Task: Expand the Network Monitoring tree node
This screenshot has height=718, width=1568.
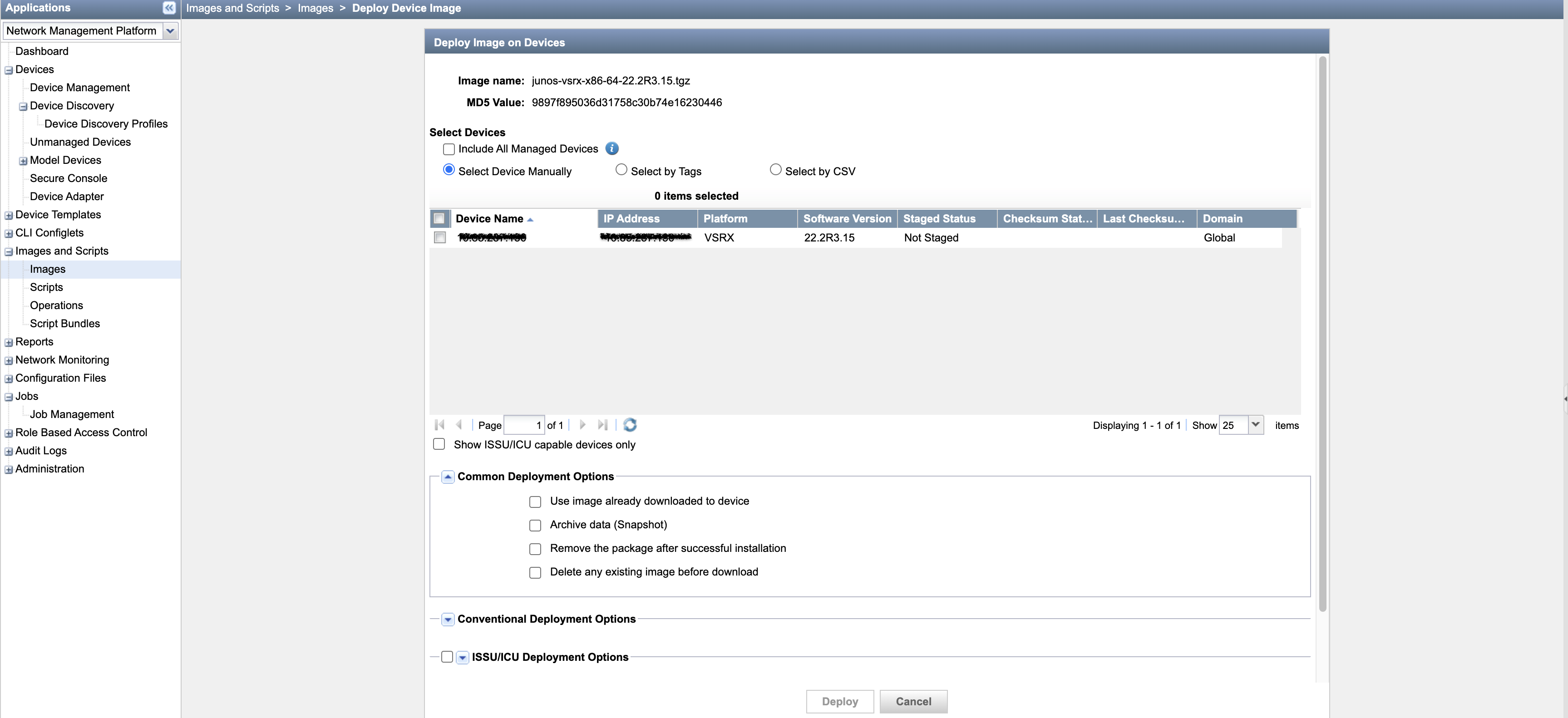Action: 9,361
